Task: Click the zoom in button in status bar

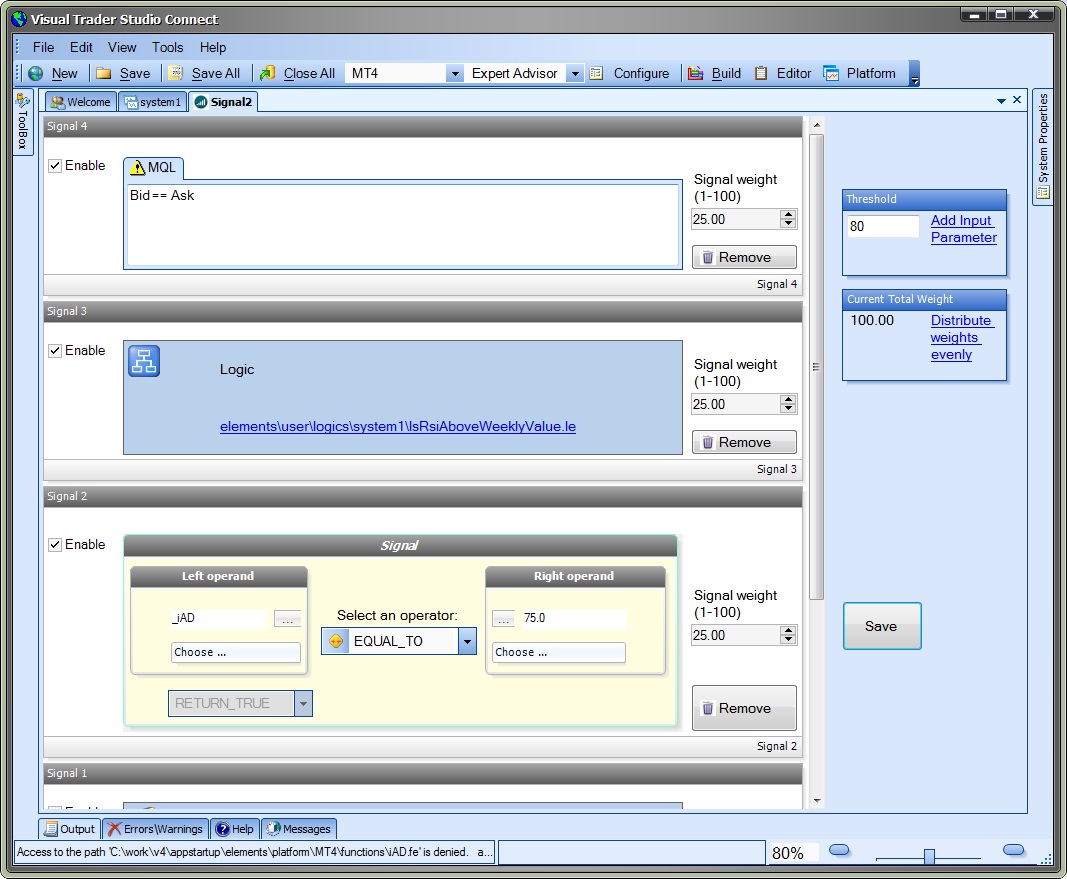Action: 1013,850
